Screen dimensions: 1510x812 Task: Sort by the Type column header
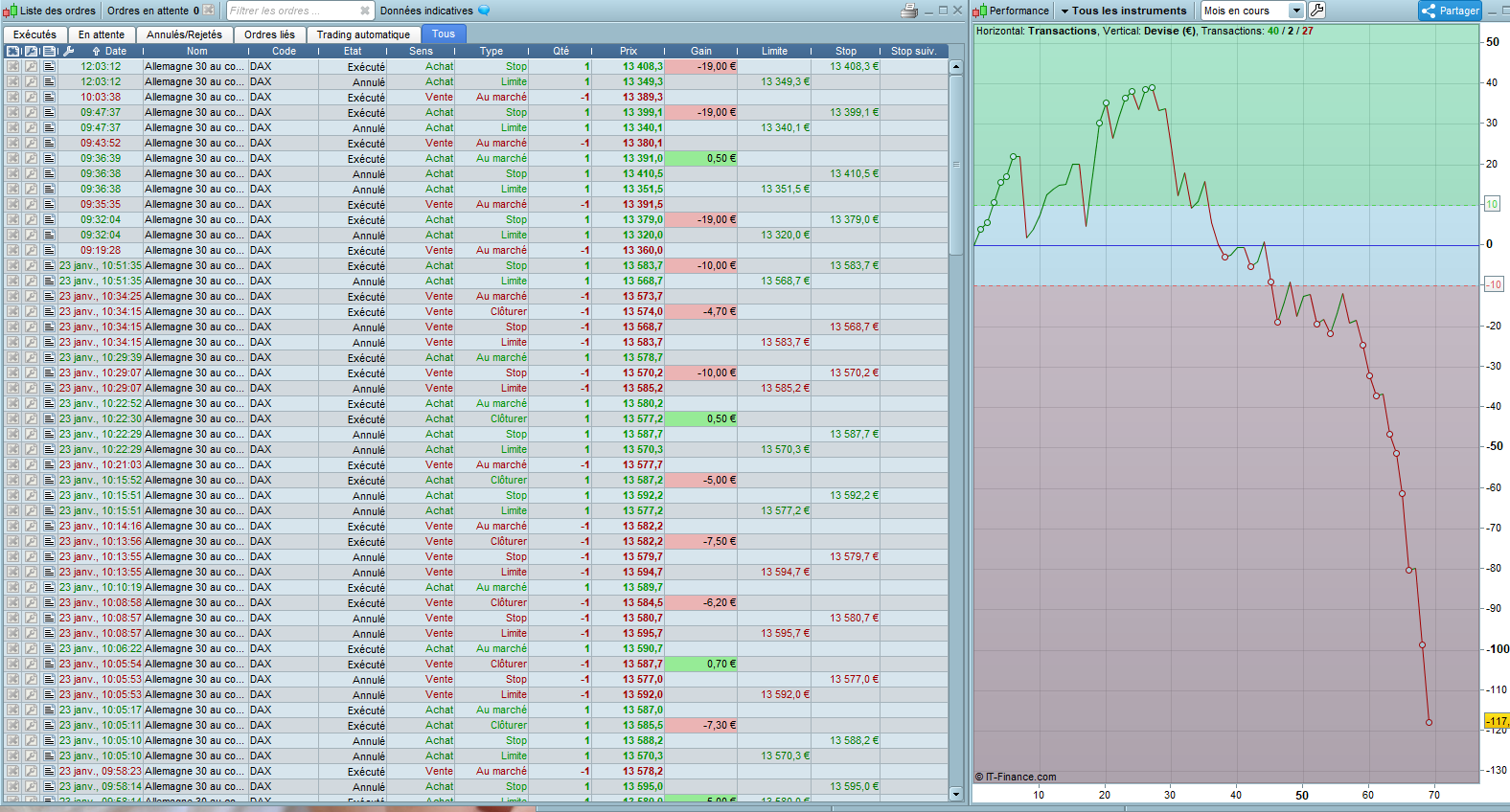[x=492, y=51]
